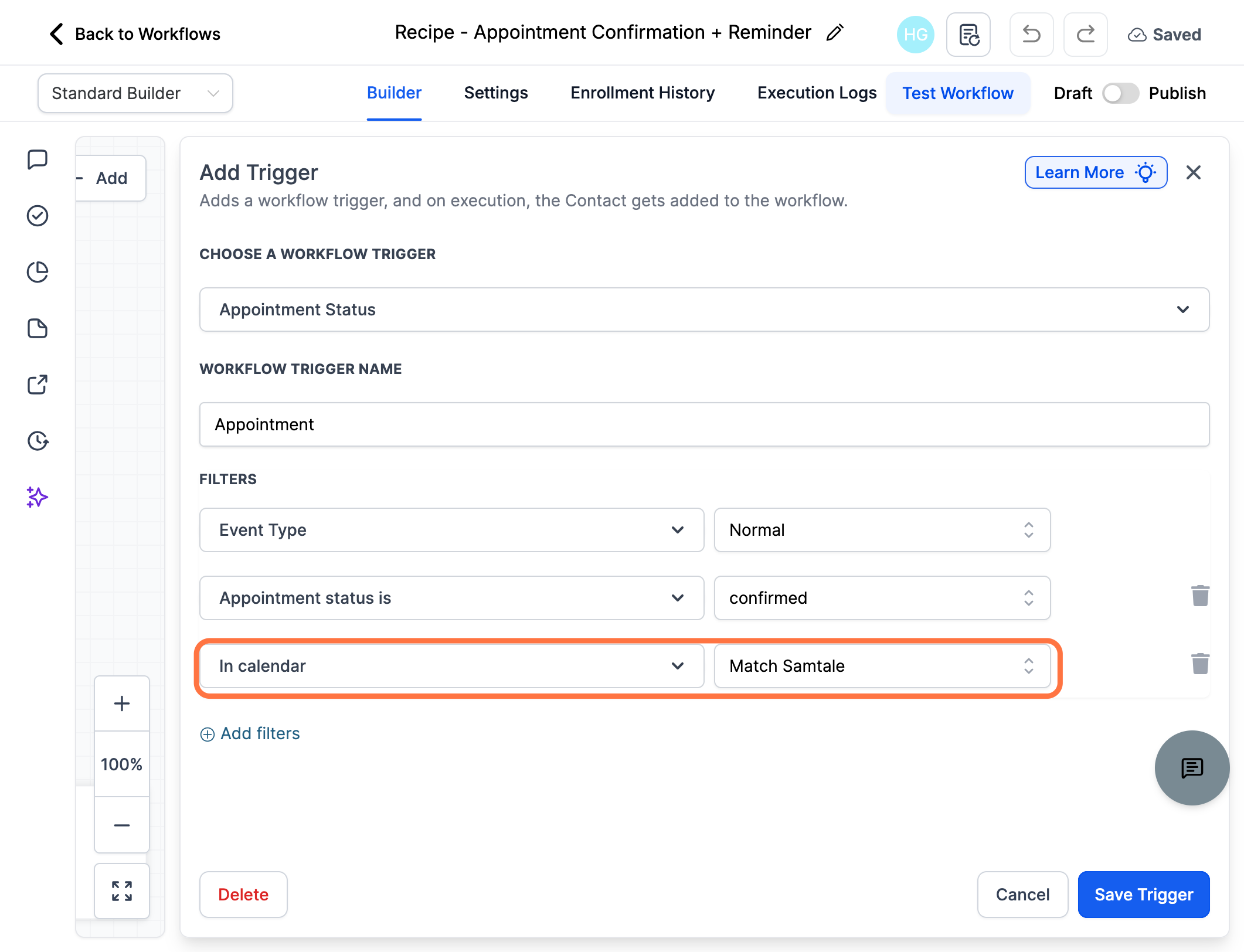Image resolution: width=1244 pixels, height=952 pixels.
Task: Change the Normal event type value
Action: 882,530
